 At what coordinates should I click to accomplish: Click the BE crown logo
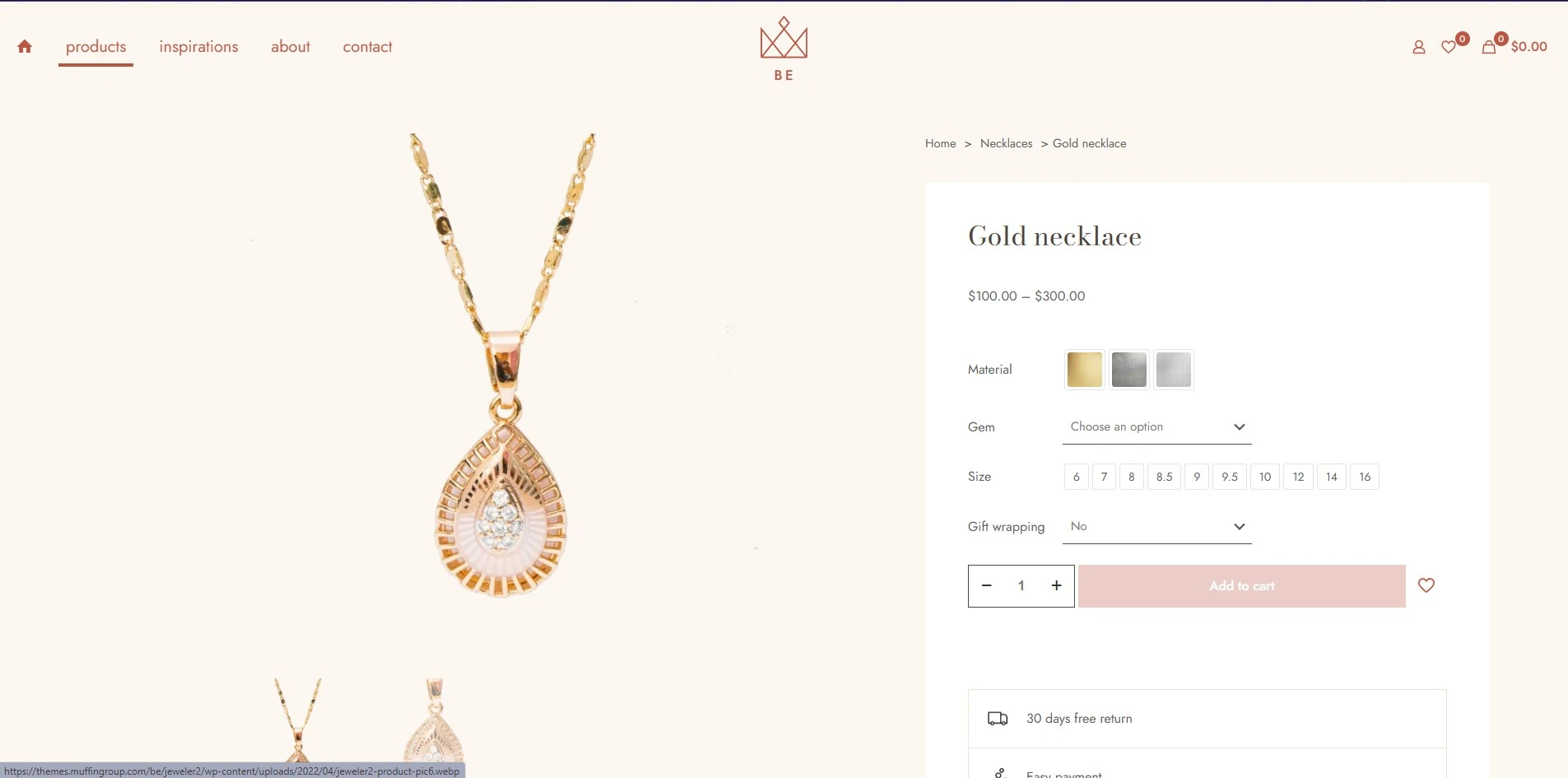pos(784,49)
